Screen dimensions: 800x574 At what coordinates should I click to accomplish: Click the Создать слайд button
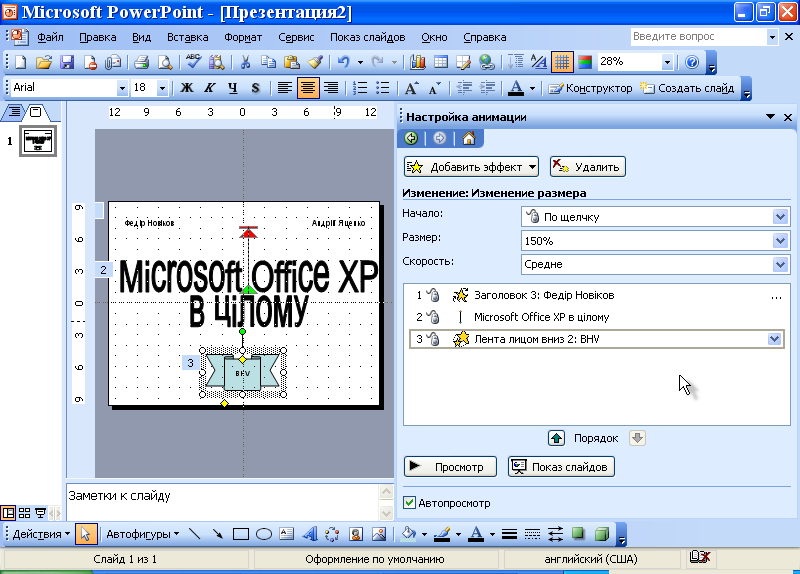click(x=687, y=88)
